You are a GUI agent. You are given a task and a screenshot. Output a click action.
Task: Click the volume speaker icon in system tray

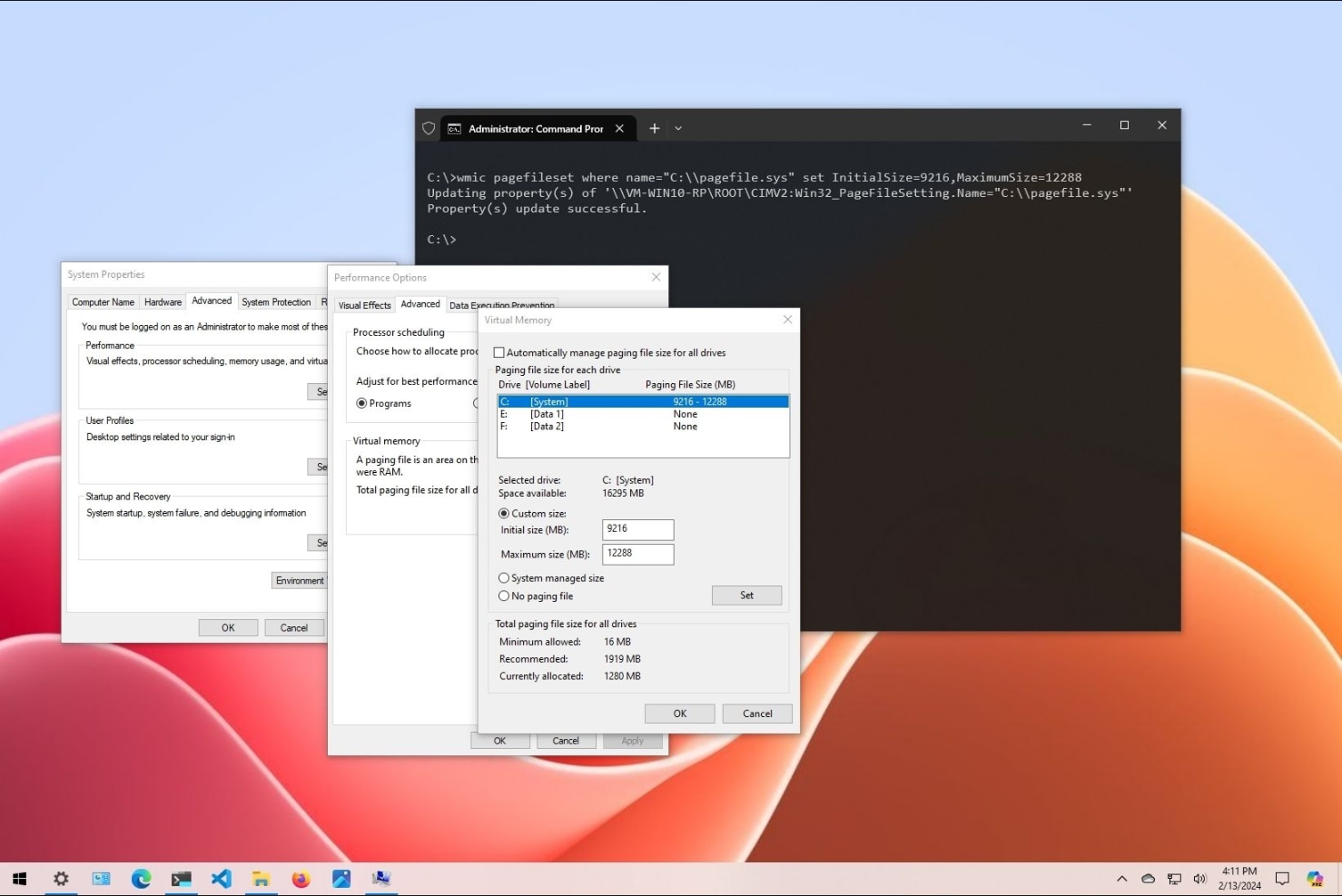(x=1199, y=878)
